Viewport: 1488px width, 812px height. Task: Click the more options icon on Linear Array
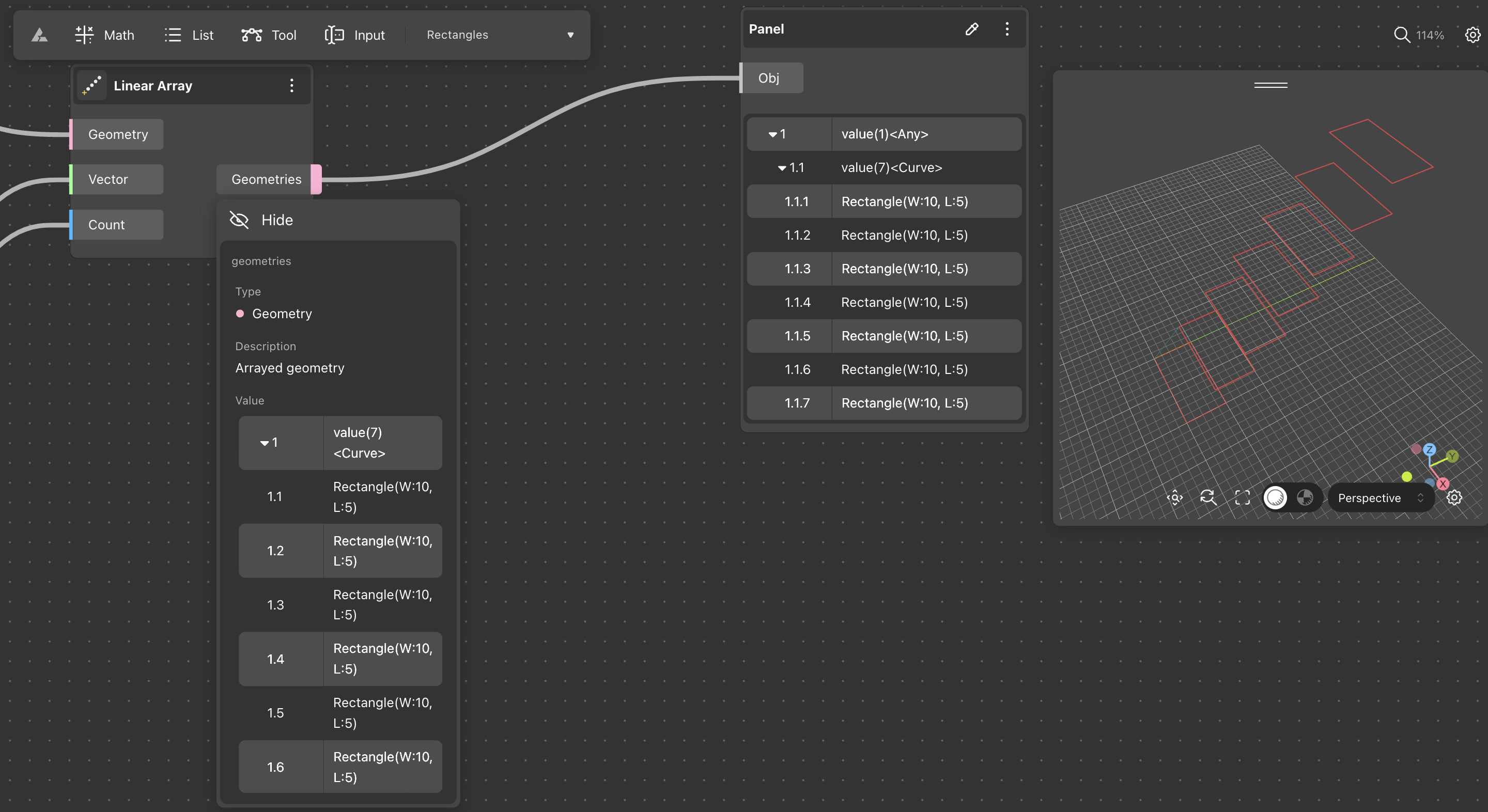pos(291,86)
